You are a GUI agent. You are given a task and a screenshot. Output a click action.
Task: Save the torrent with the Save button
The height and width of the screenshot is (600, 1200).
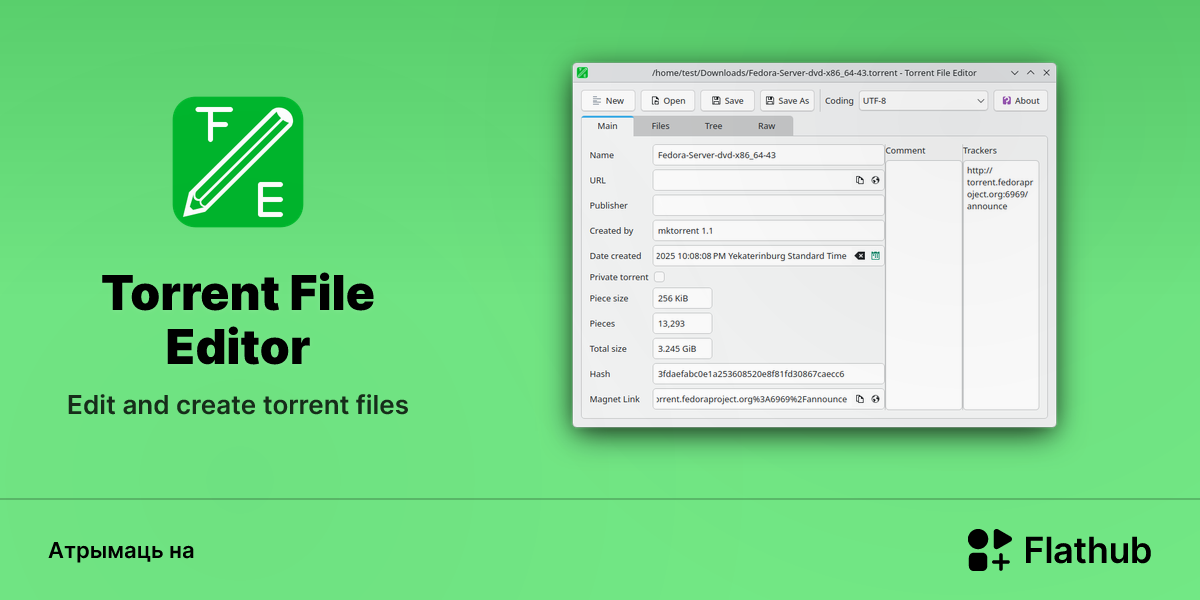click(x=727, y=101)
